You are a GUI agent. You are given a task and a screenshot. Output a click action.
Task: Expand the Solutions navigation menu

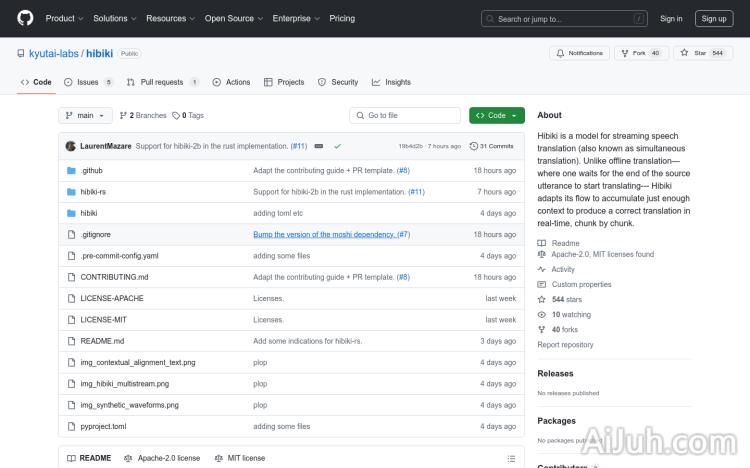click(114, 18)
